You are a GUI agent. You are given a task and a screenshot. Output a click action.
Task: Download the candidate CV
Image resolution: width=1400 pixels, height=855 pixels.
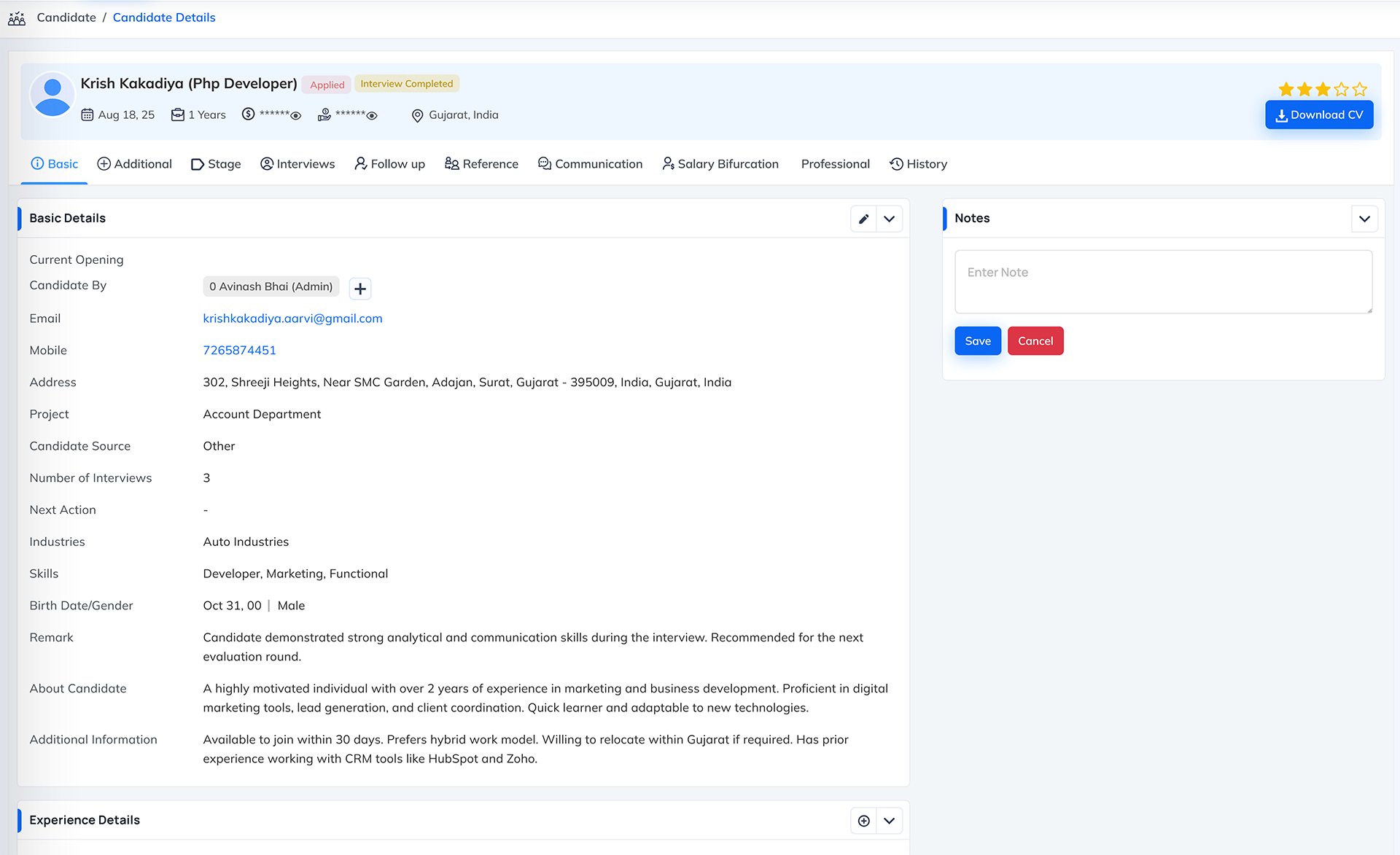1318,115
